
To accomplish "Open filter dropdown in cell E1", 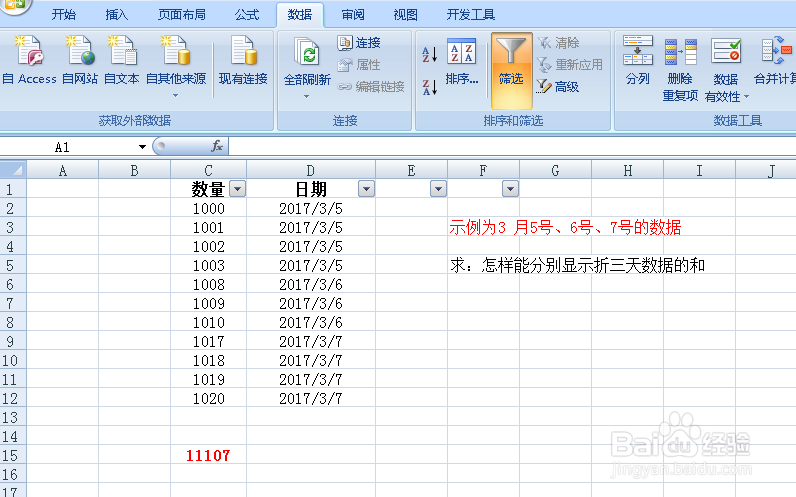I will coord(438,189).
